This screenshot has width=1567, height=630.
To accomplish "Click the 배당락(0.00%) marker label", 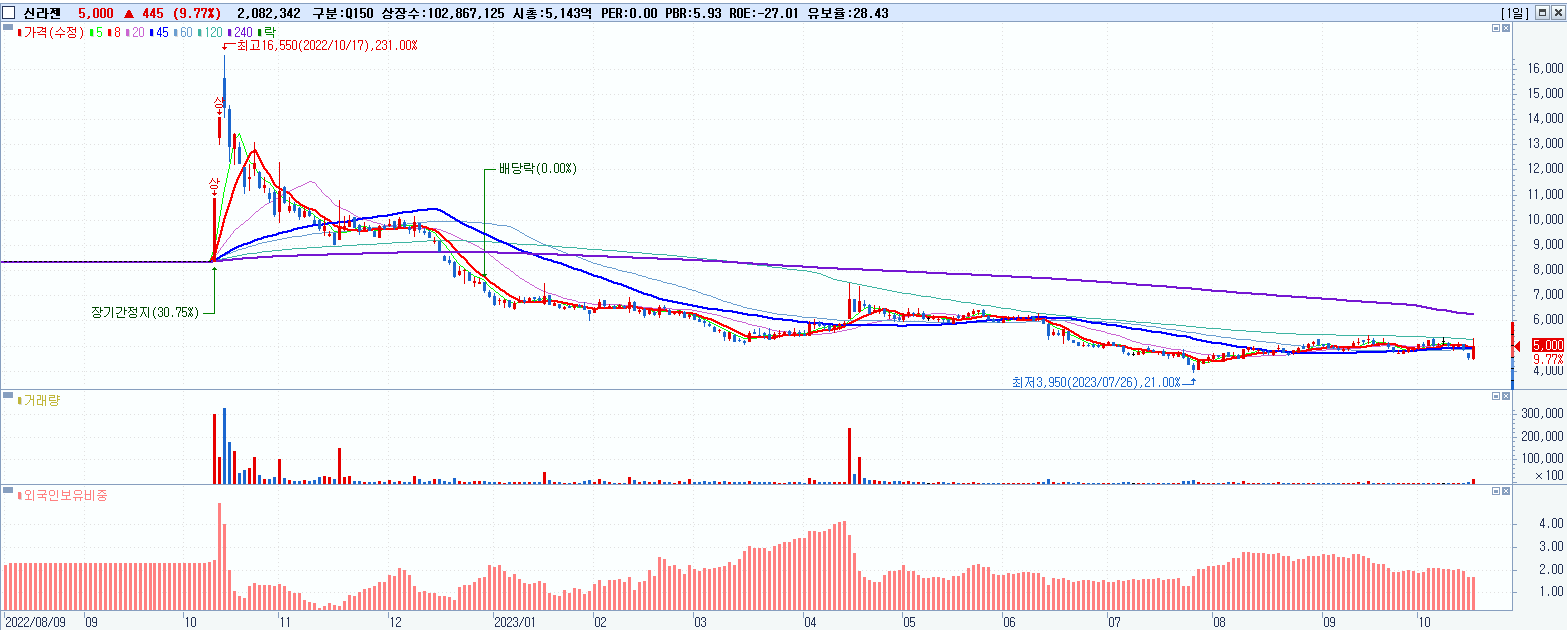I will point(537,169).
